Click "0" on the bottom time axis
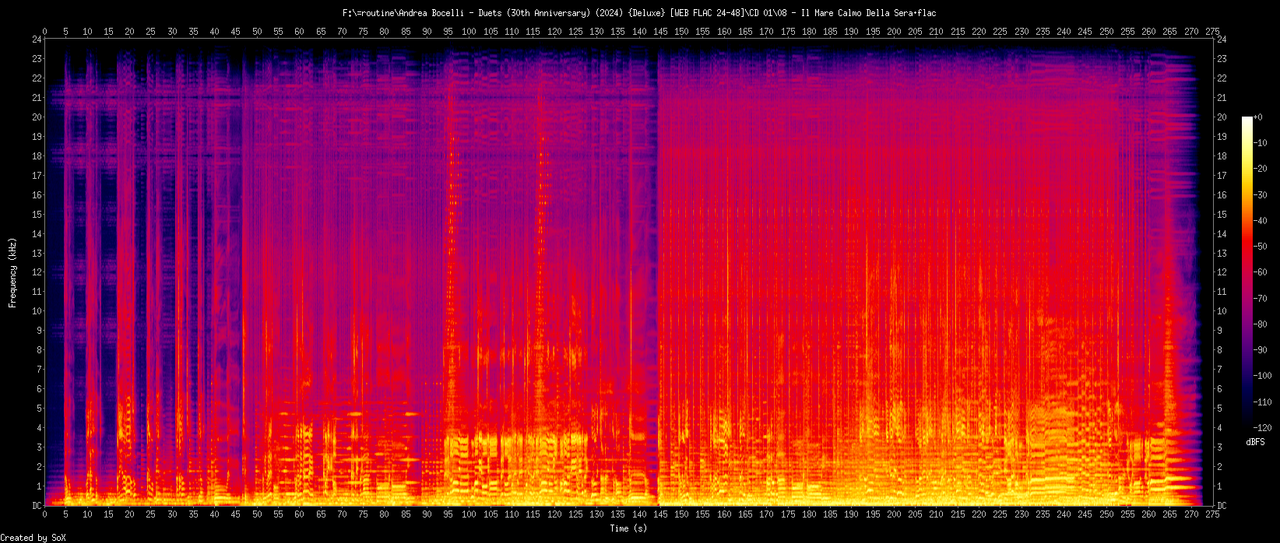The image size is (1280, 543). pos(45,516)
